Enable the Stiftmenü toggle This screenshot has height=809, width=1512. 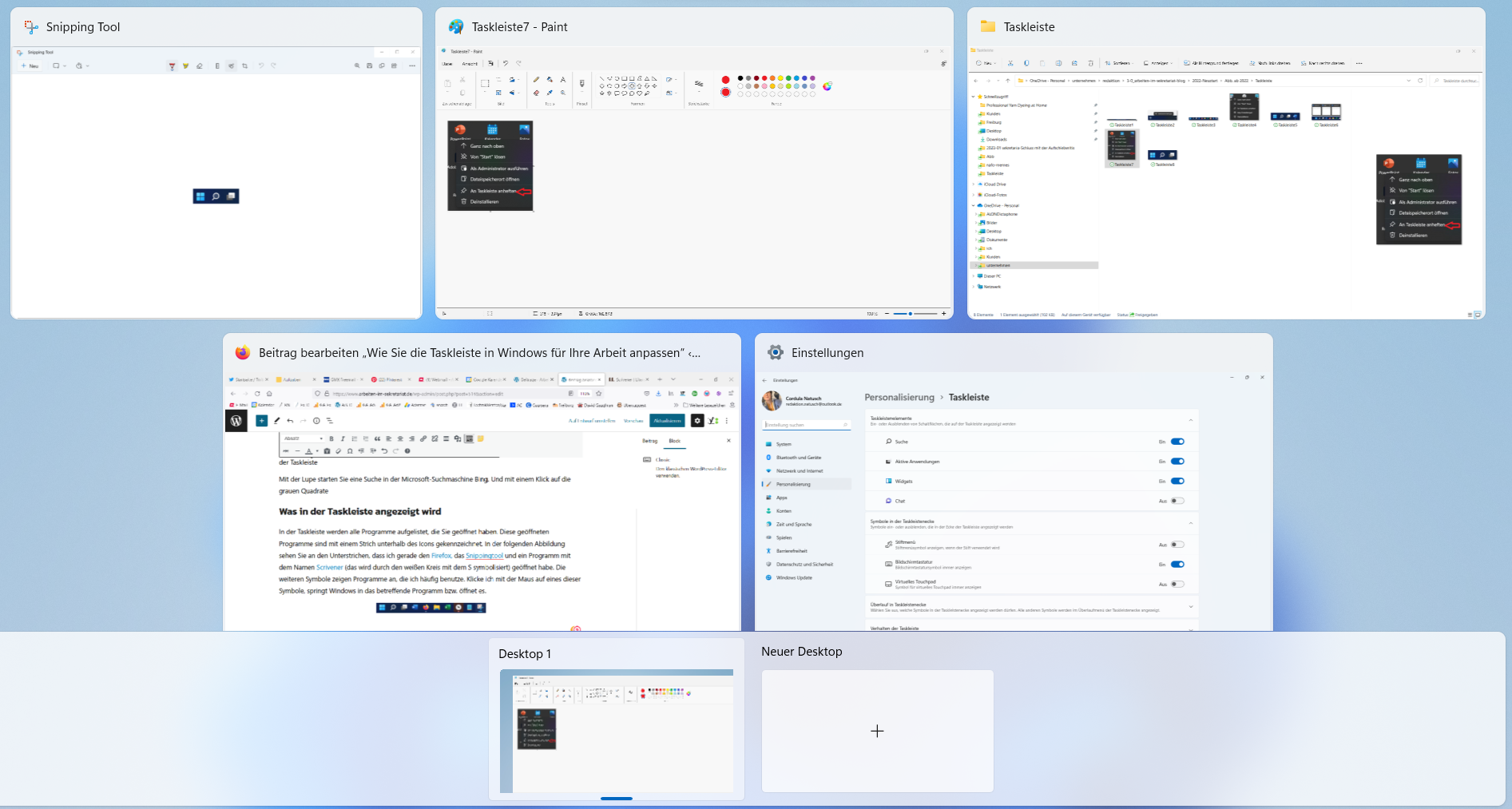coord(1177,545)
